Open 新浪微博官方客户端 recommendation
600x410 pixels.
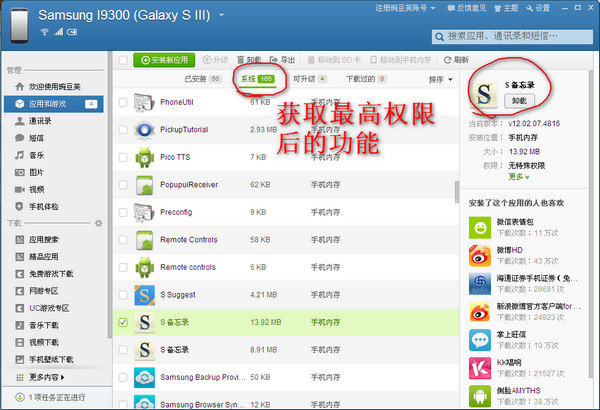pos(525,312)
